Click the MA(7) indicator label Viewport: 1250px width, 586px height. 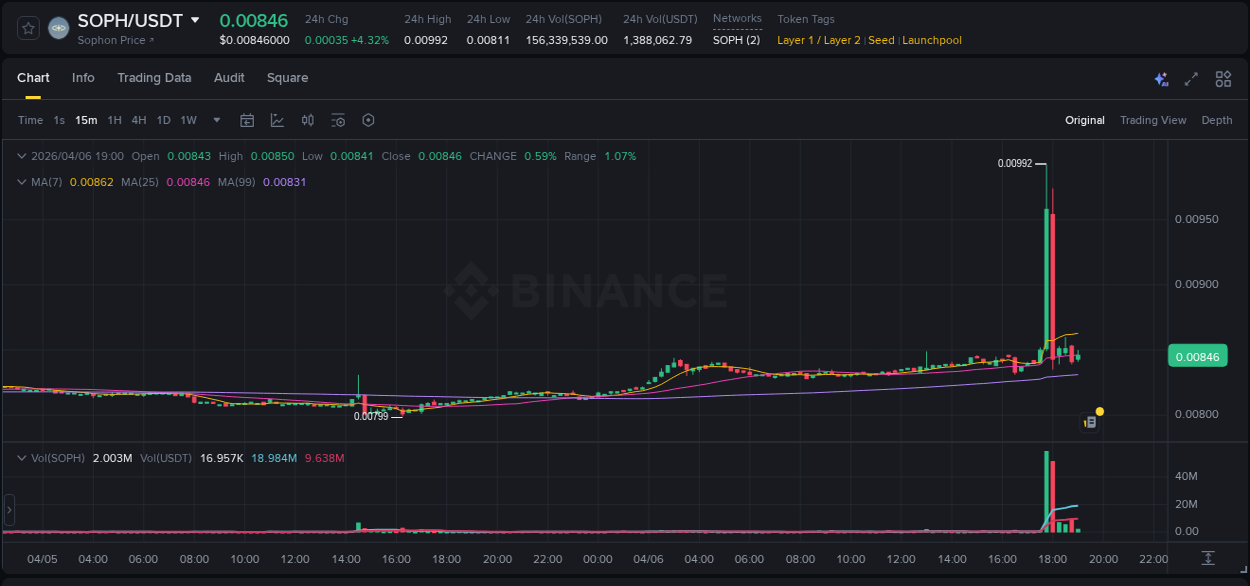(48, 182)
